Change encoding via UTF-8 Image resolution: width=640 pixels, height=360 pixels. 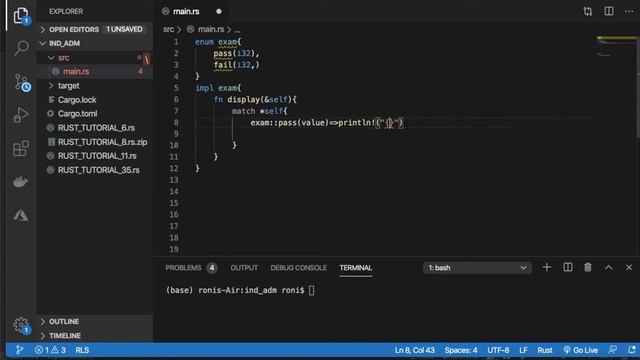[x=498, y=350]
